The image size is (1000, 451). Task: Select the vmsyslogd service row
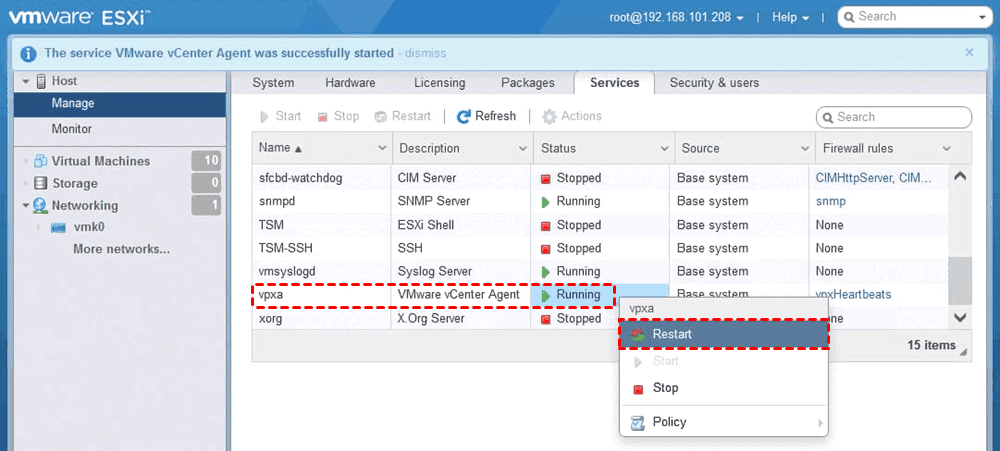pyautogui.click(x=599, y=272)
